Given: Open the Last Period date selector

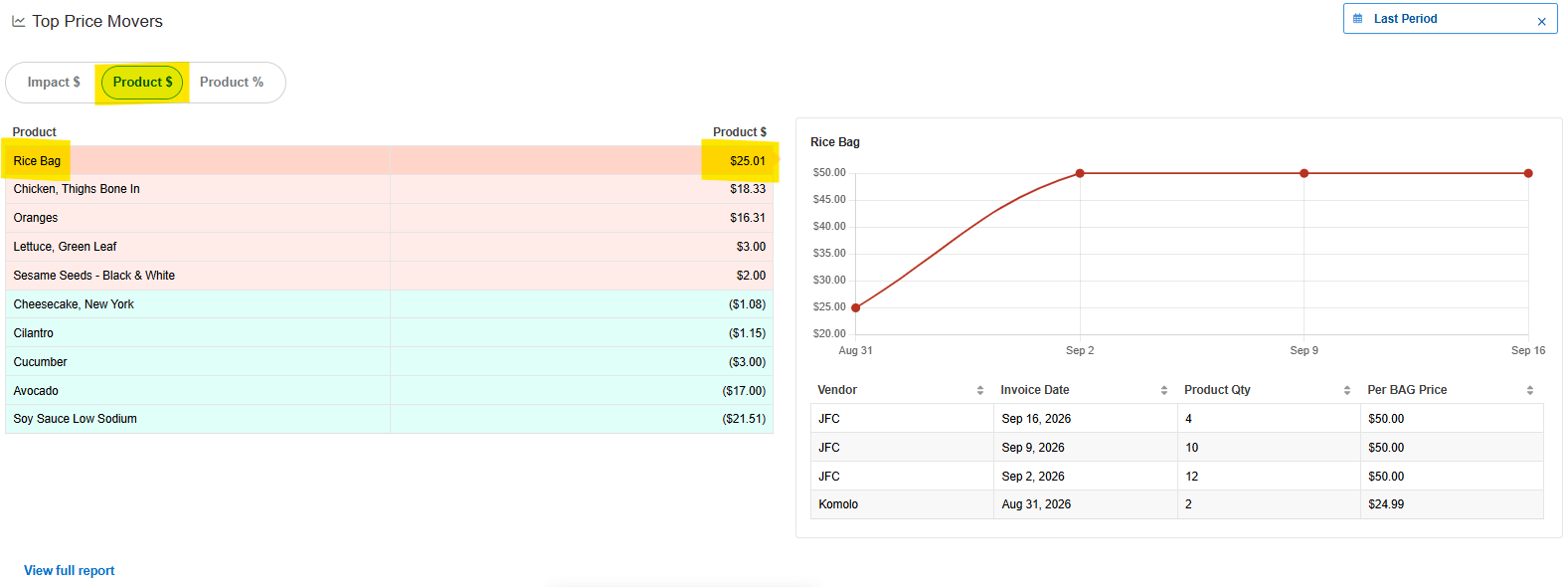Looking at the screenshot, I should pyautogui.click(x=1450, y=19).
